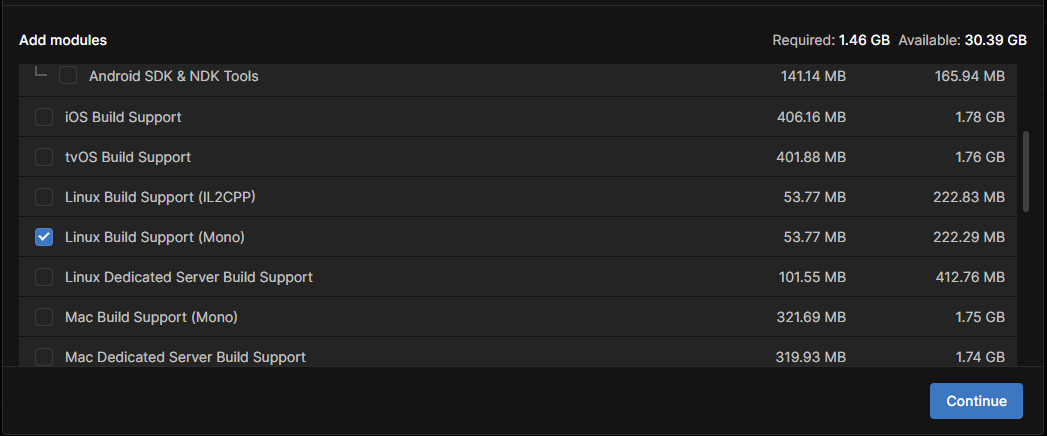Viewport: 1047px width, 436px height.
Task: Click the Continue button
Action: coord(976,401)
